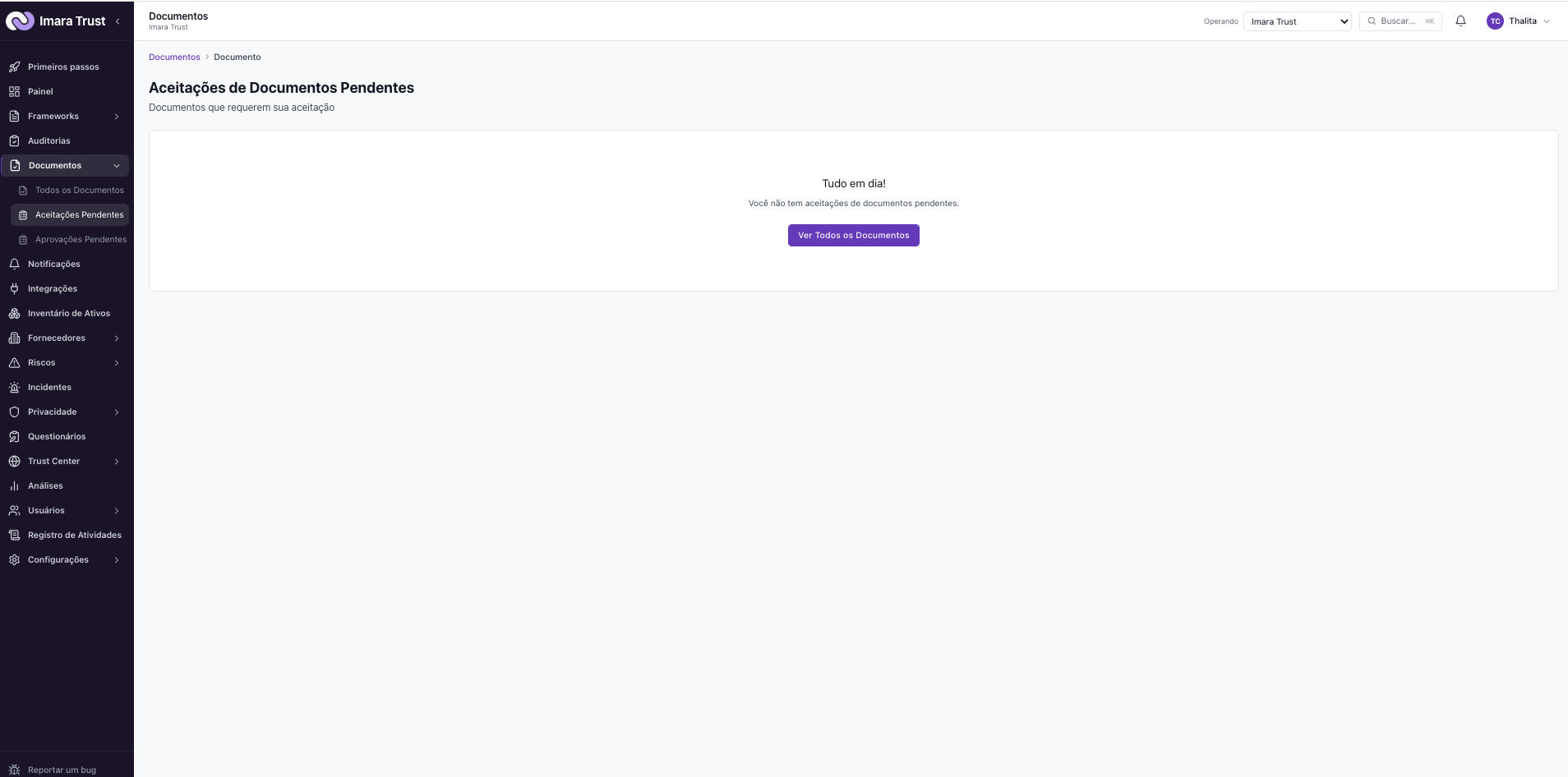Click the Documento breadcrumb text
This screenshot has width=1568, height=777.
coord(238,57)
